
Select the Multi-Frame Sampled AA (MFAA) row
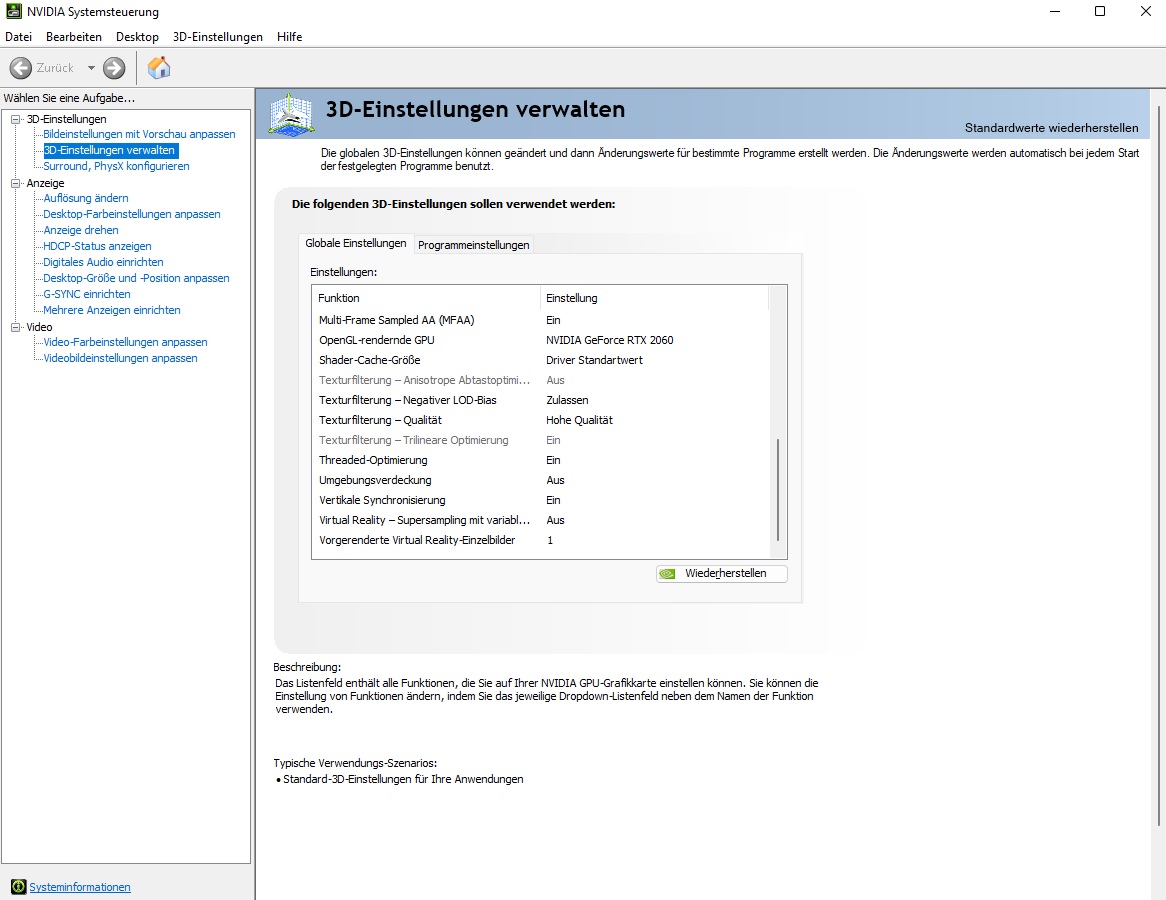[x=540, y=320]
